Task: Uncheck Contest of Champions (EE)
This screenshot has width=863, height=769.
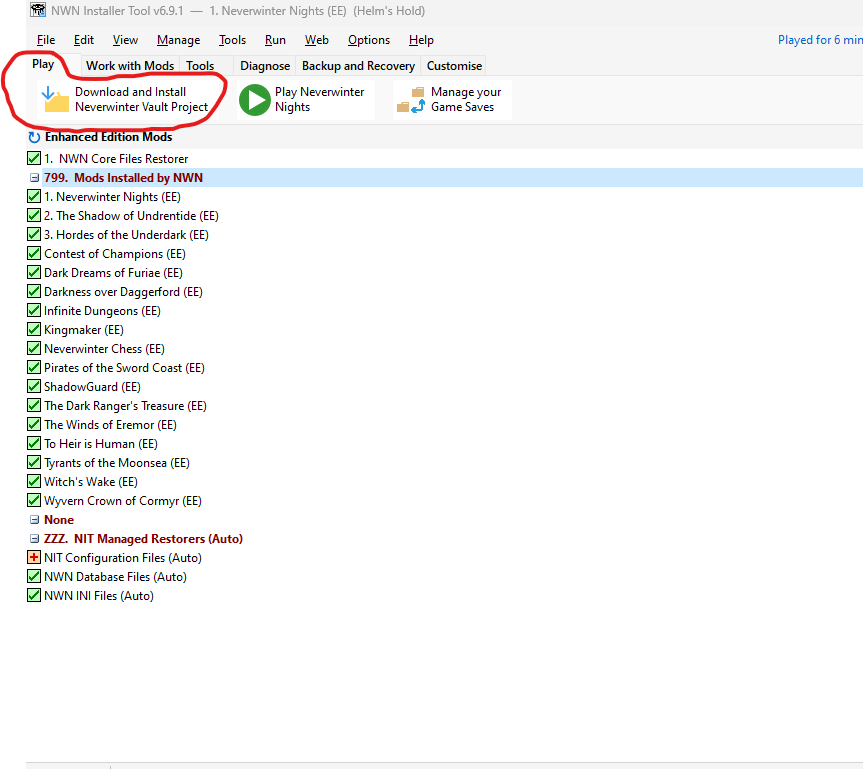Action: (x=34, y=253)
